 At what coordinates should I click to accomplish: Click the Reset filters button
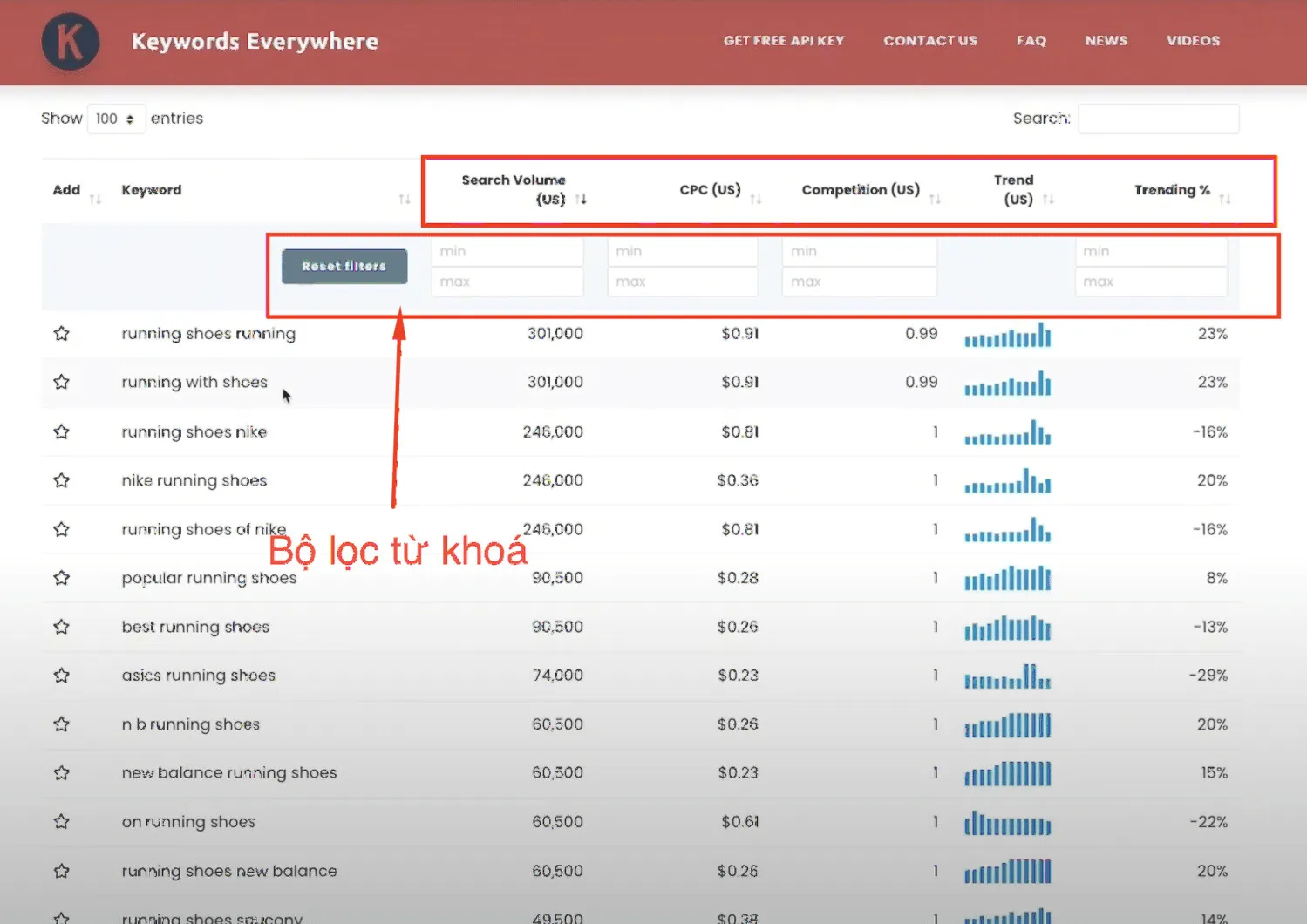click(x=344, y=266)
